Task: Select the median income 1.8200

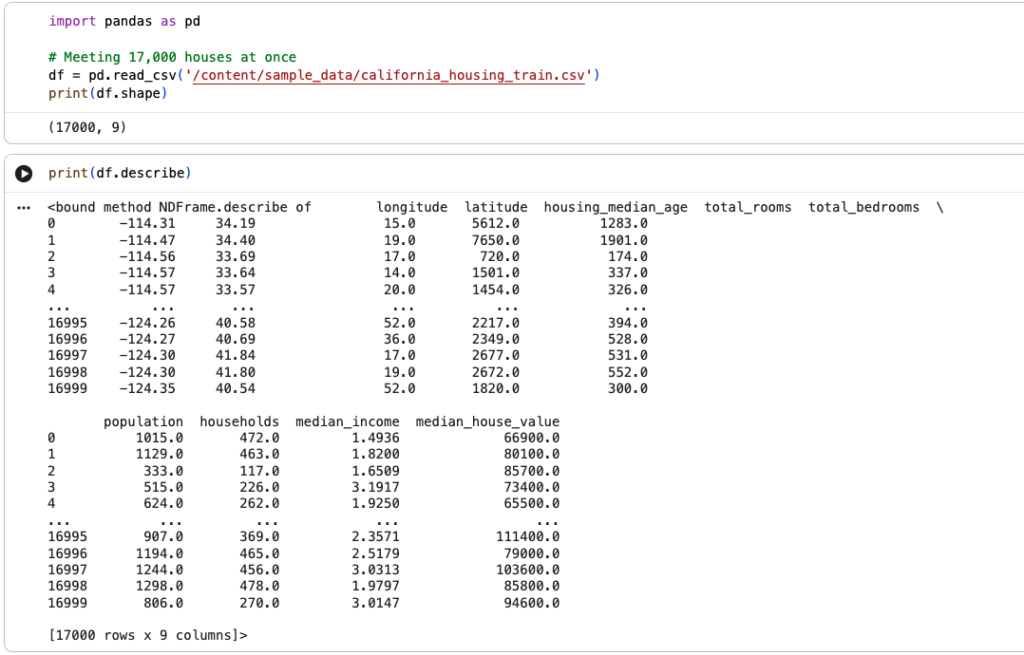Action: [x=376, y=455]
